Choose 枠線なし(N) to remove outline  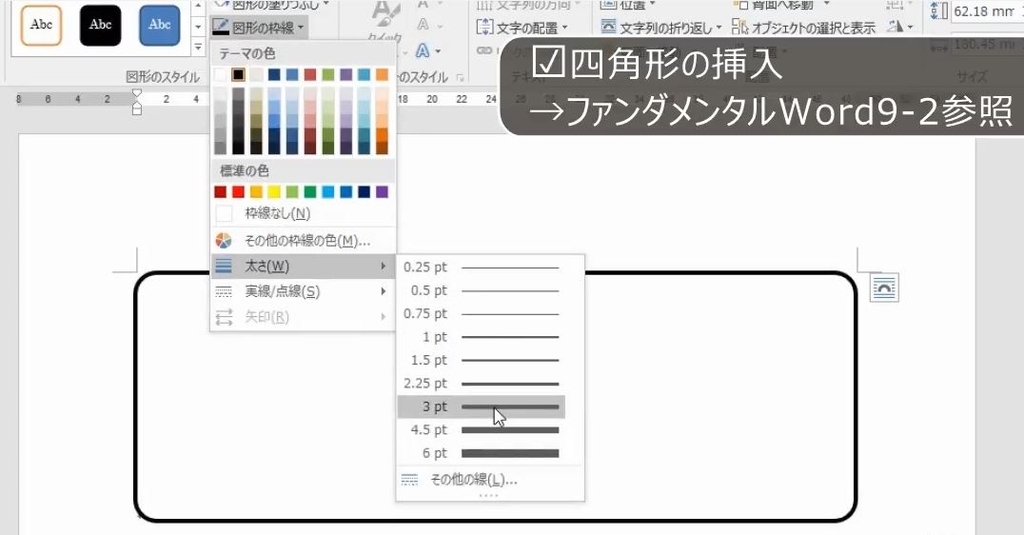click(x=303, y=214)
